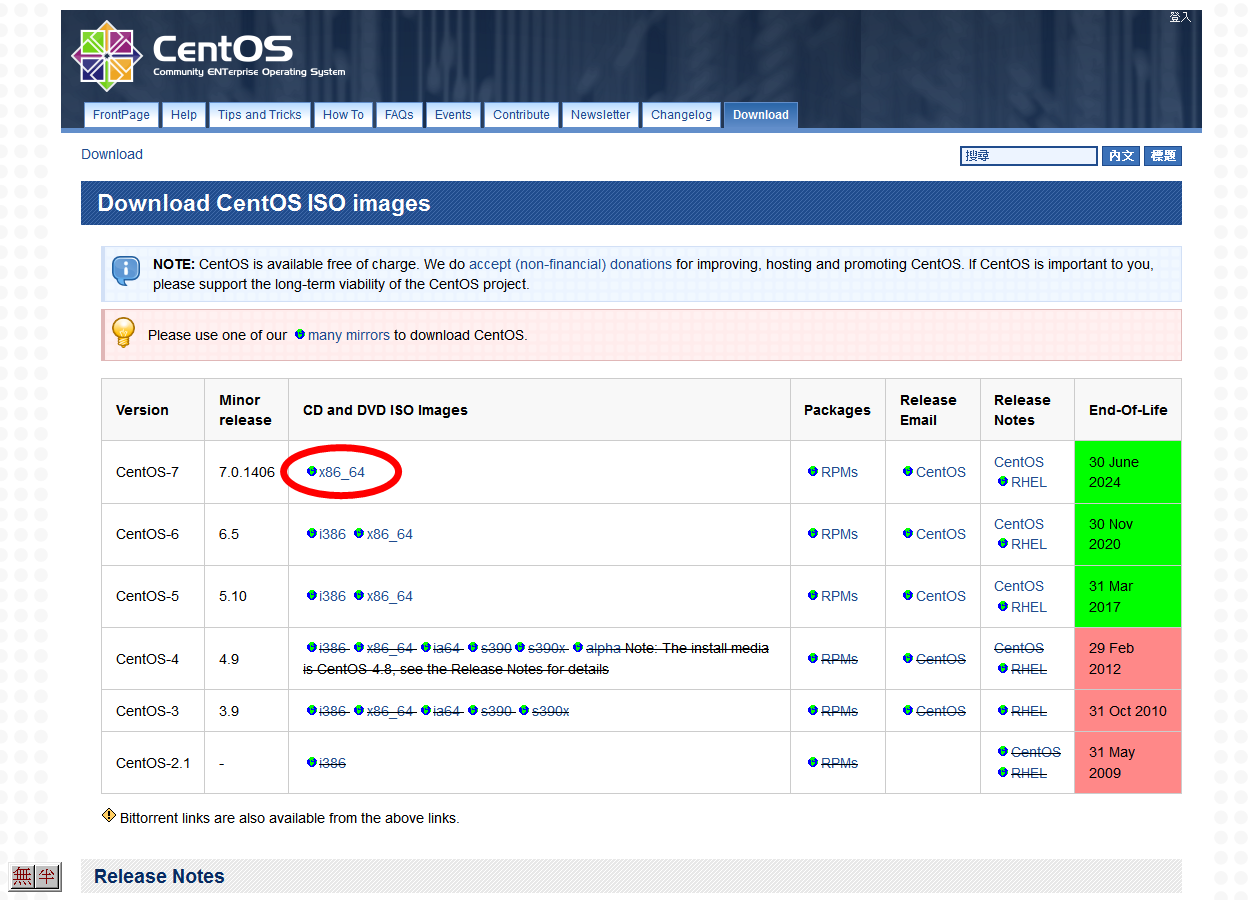This screenshot has width=1249, height=900.
Task: Click the 半 half-width icon at bottom left
Action: click(47, 877)
